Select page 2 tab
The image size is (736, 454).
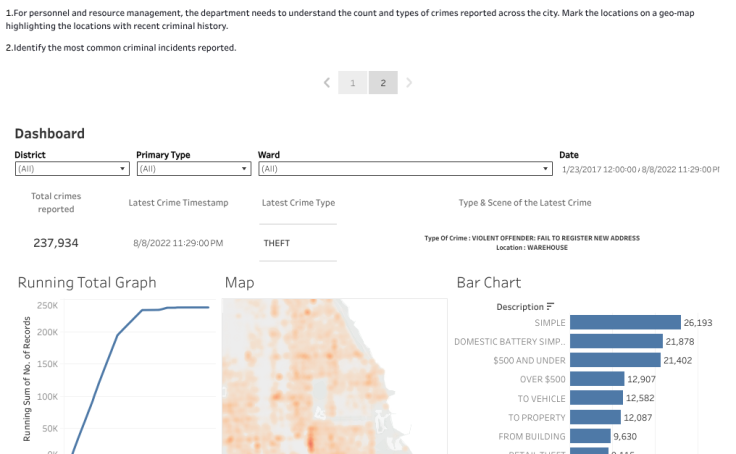tap(382, 83)
